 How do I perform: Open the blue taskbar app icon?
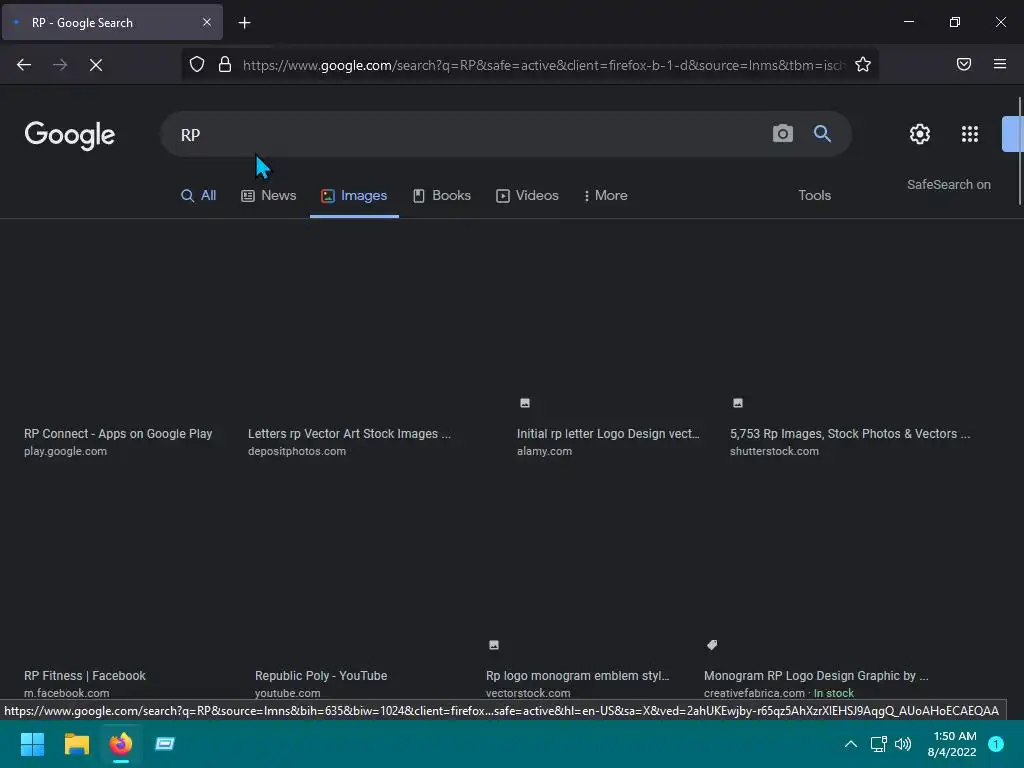[165, 744]
